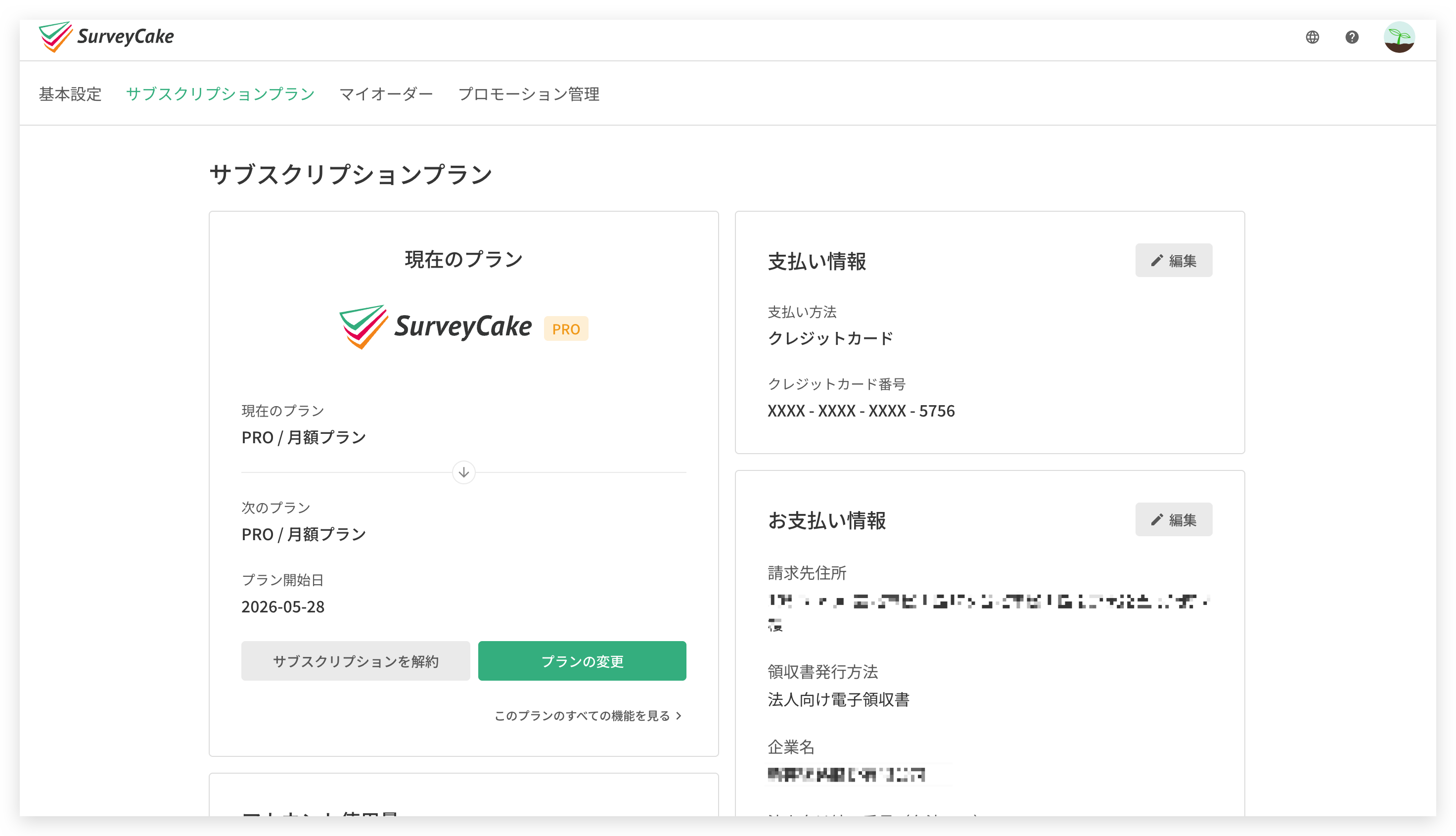Screen dimensions: 1456x836
Task: Click the SurveyCake logo in the plan card
Action: [436, 326]
